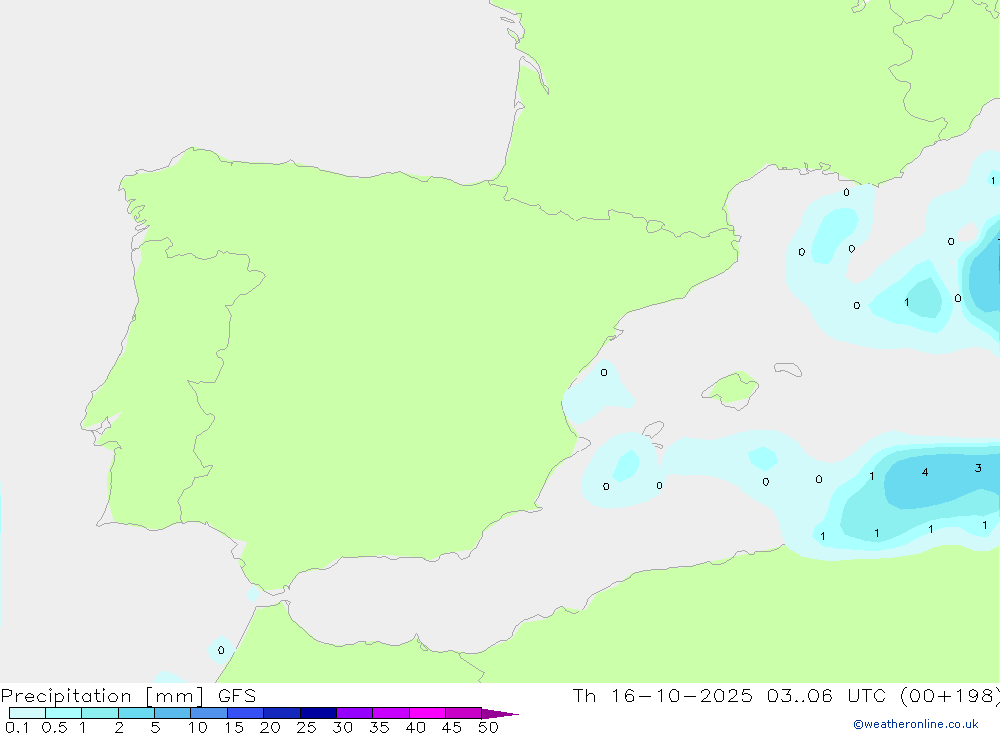
Task: Click the legend swatch between 45 and 50
Action: (464, 713)
